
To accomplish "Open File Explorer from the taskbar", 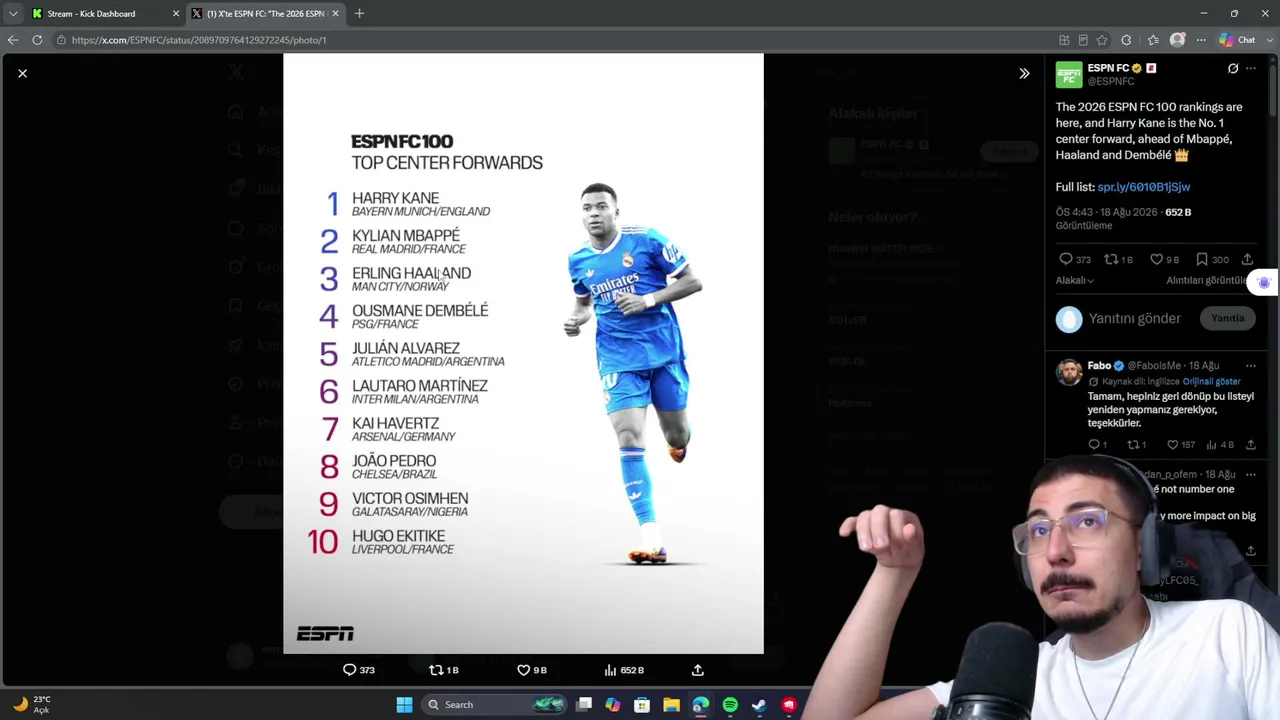I will pos(671,705).
